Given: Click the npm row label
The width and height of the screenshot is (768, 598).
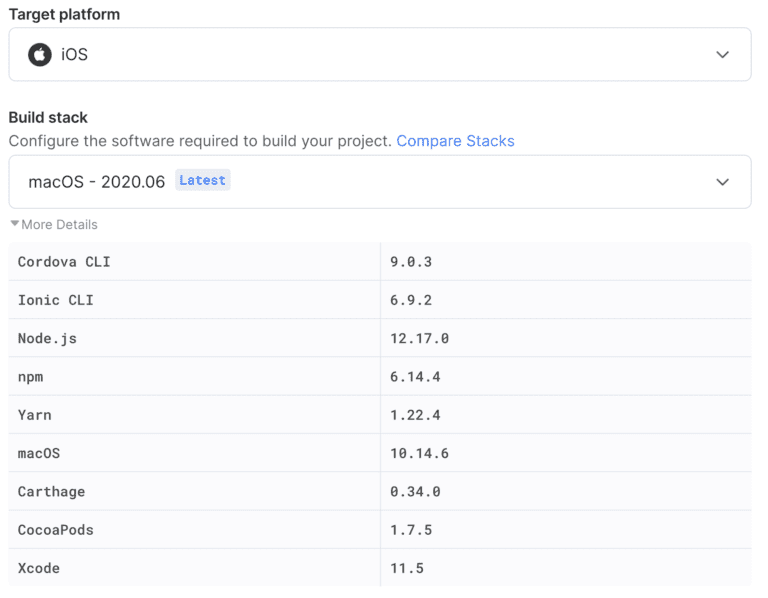Looking at the screenshot, I should point(31,378).
